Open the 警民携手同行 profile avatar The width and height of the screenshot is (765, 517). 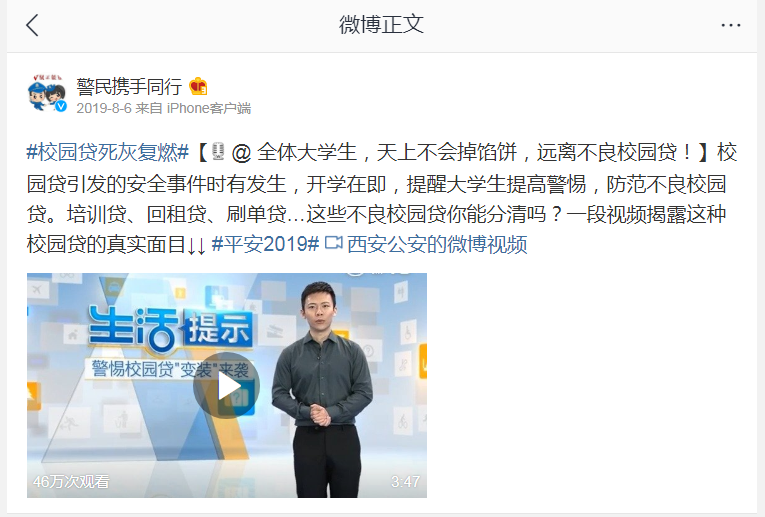coord(47,94)
